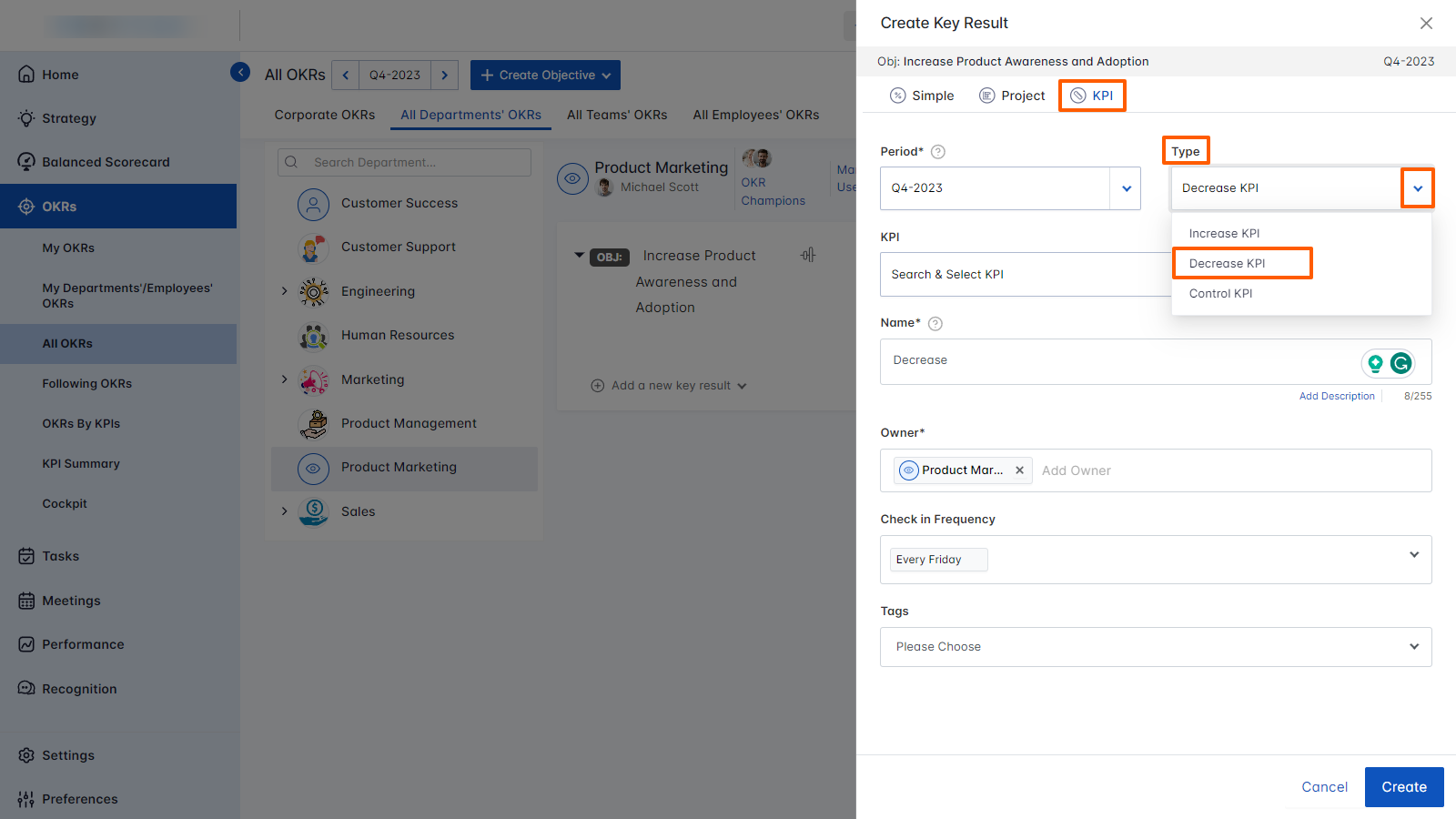This screenshot has width=1456, height=819.
Task: Open the Period dropdown
Action: pyautogui.click(x=1127, y=187)
